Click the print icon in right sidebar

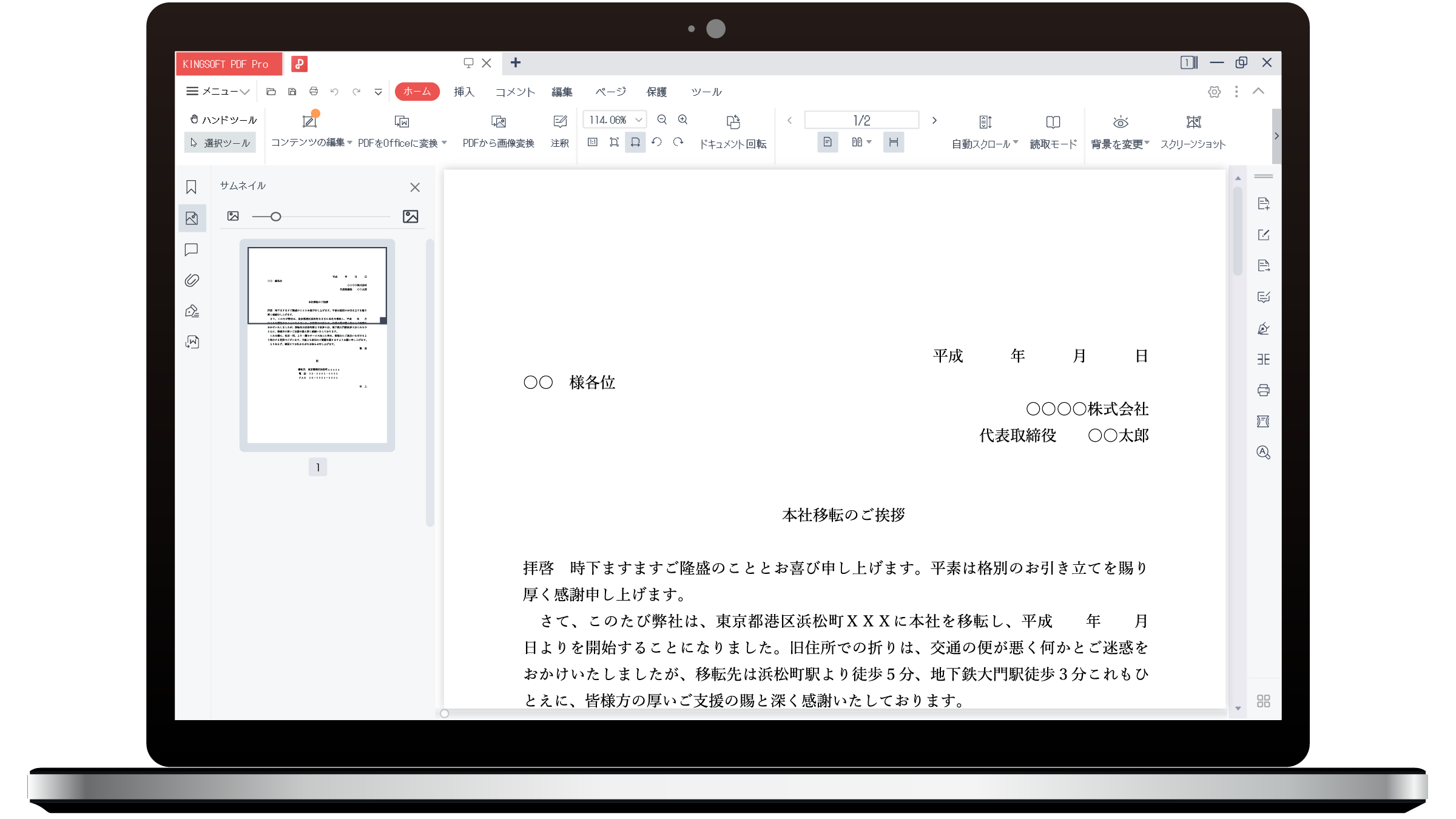pos(1263,390)
